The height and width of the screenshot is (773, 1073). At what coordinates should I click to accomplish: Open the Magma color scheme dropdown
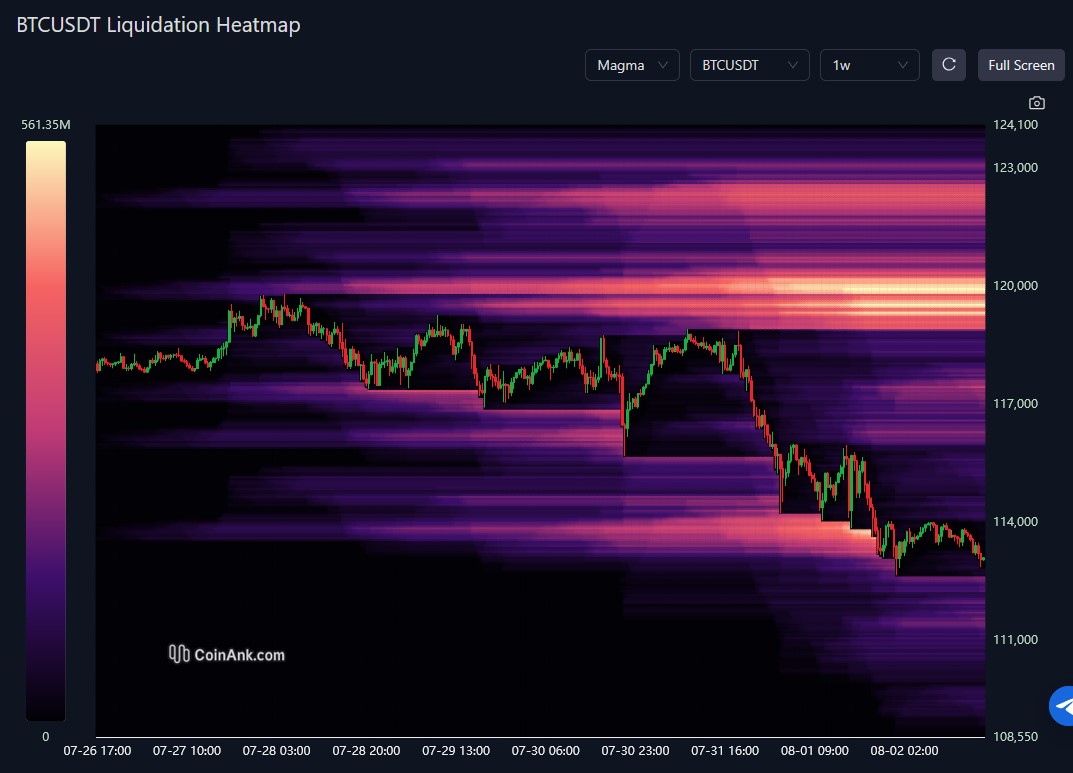pyautogui.click(x=632, y=65)
